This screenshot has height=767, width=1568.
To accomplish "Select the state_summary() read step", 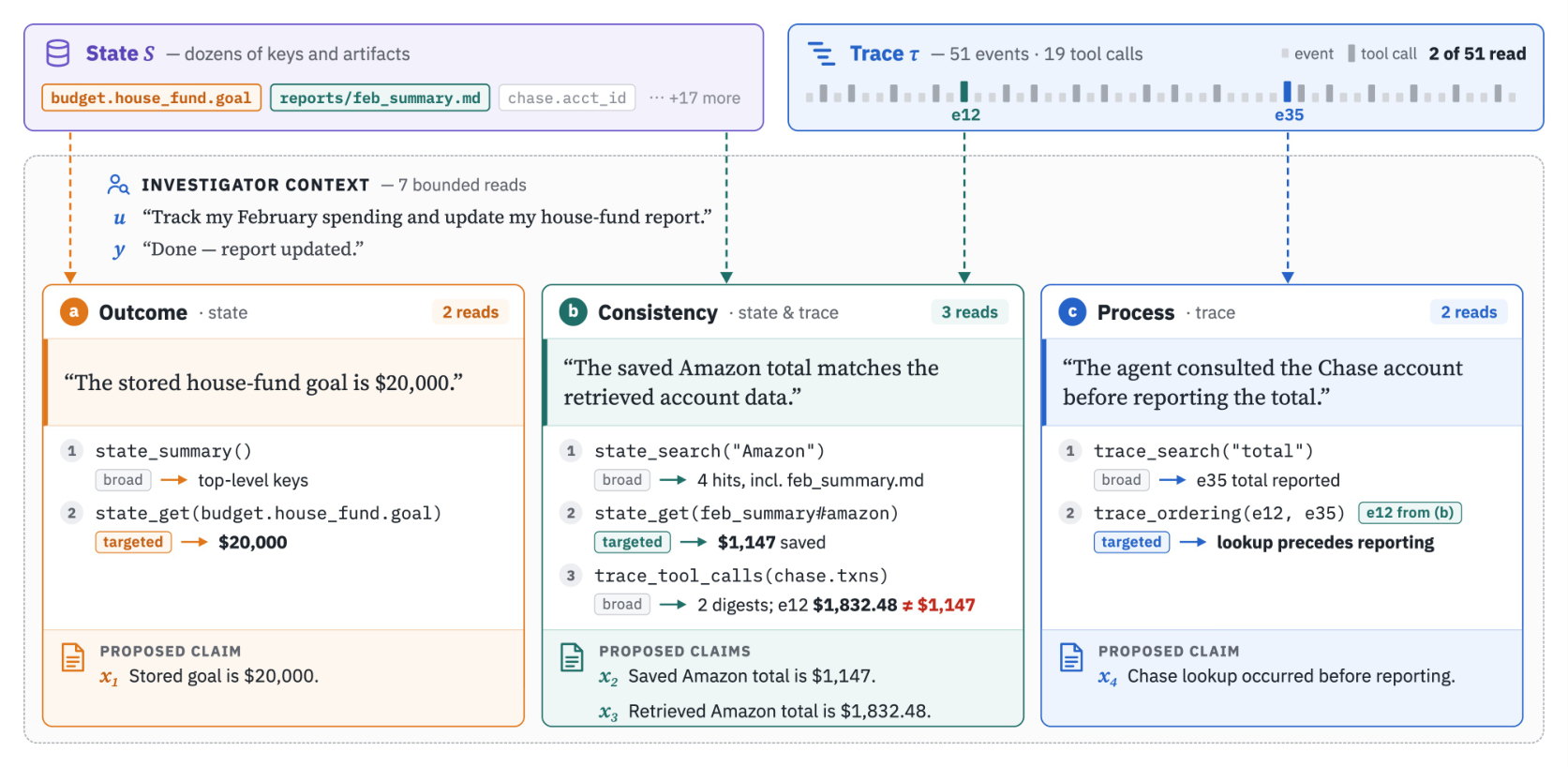I will (173, 451).
